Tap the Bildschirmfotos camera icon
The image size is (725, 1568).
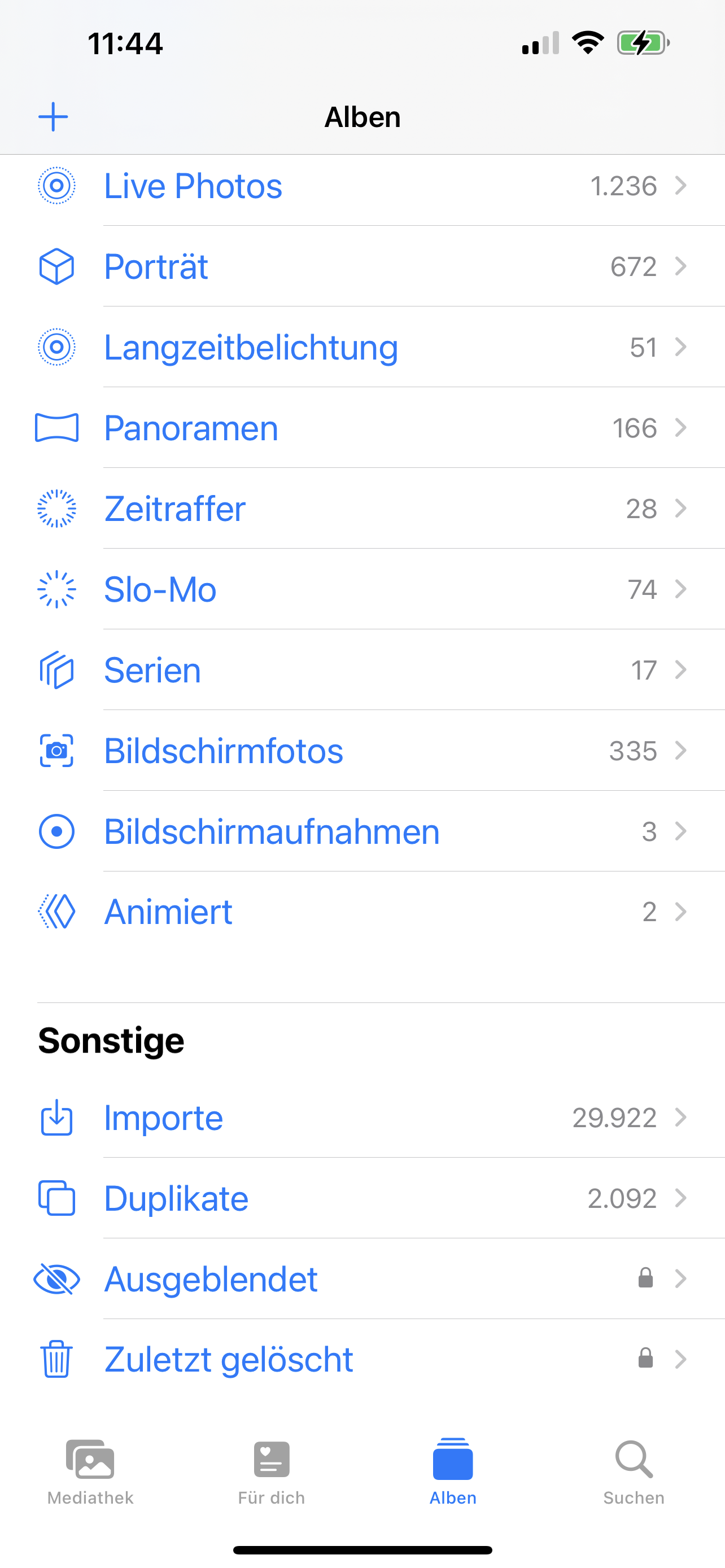click(x=56, y=751)
